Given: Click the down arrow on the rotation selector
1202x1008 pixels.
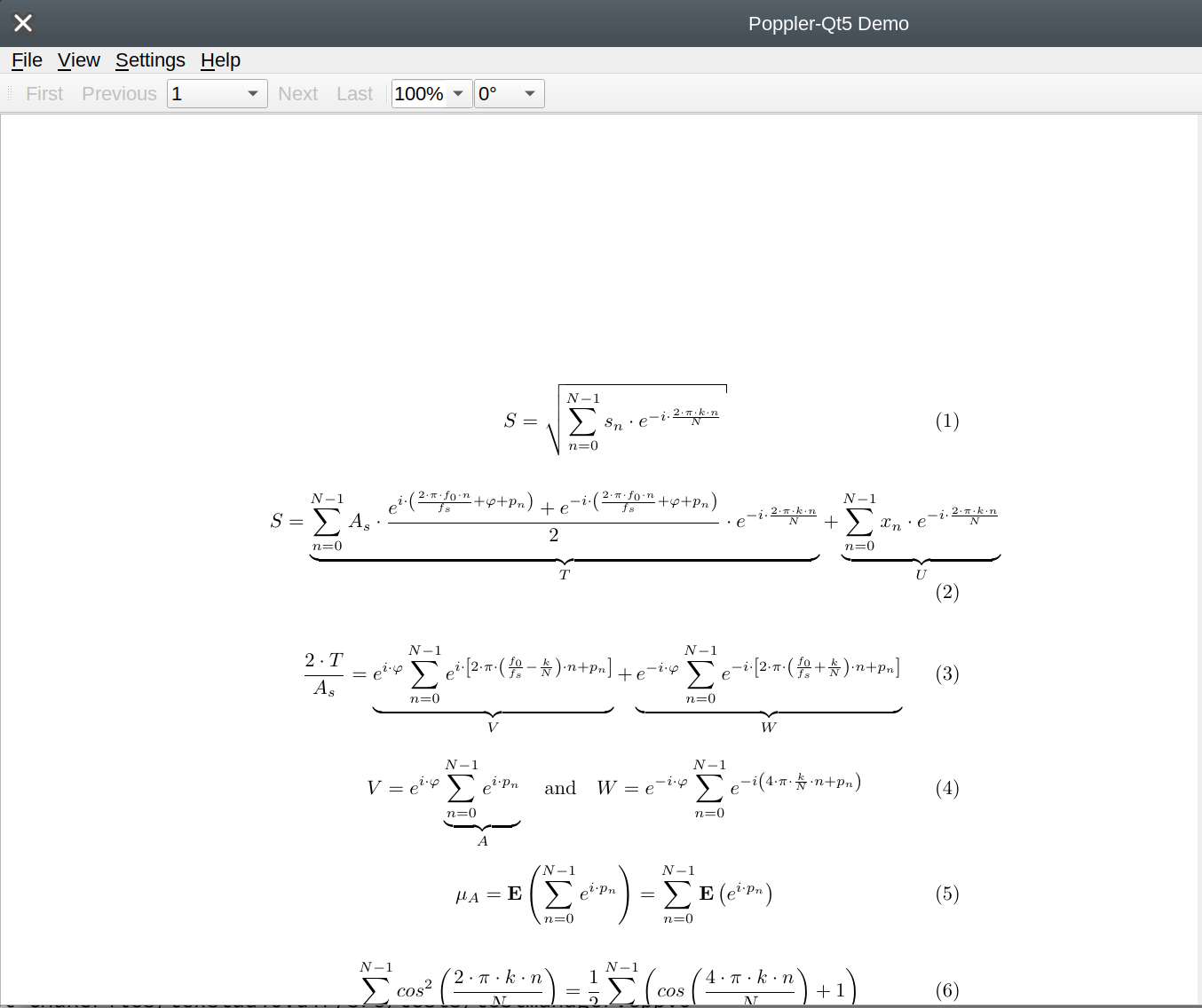Looking at the screenshot, I should (x=529, y=93).
